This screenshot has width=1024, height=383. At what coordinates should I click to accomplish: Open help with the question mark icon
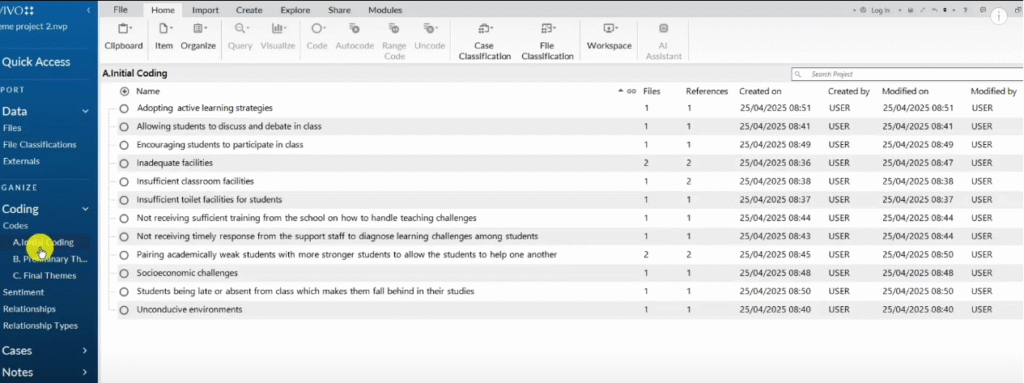(x=965, y=10)
